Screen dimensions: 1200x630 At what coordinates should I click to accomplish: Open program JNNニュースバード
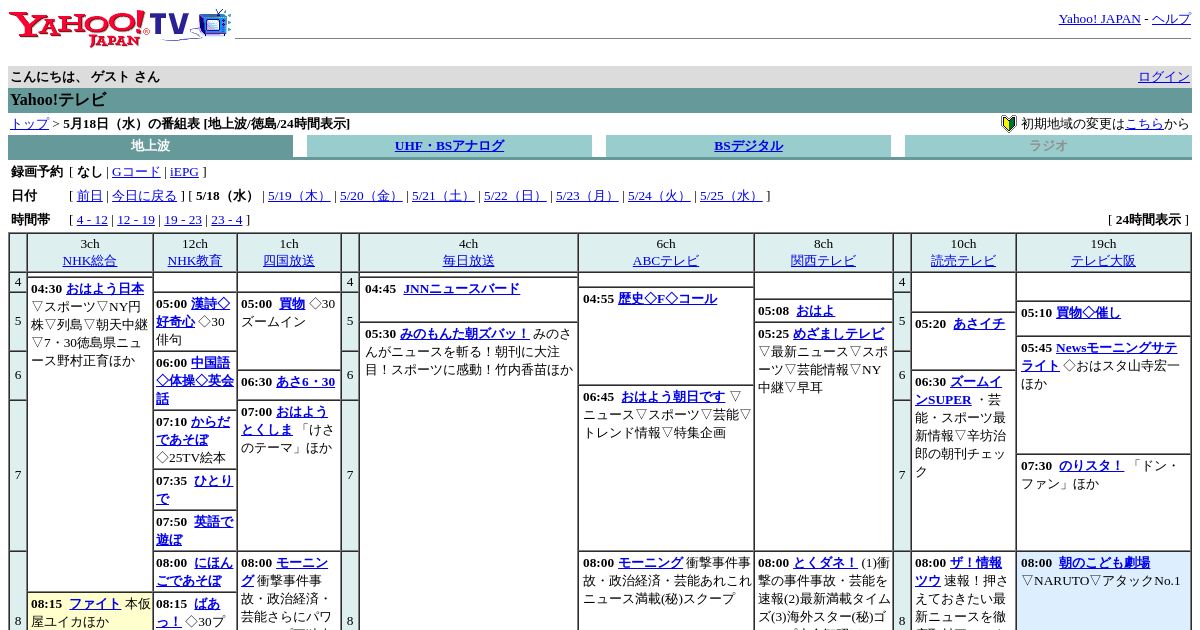pyautogui.click(x=461, y=289)
